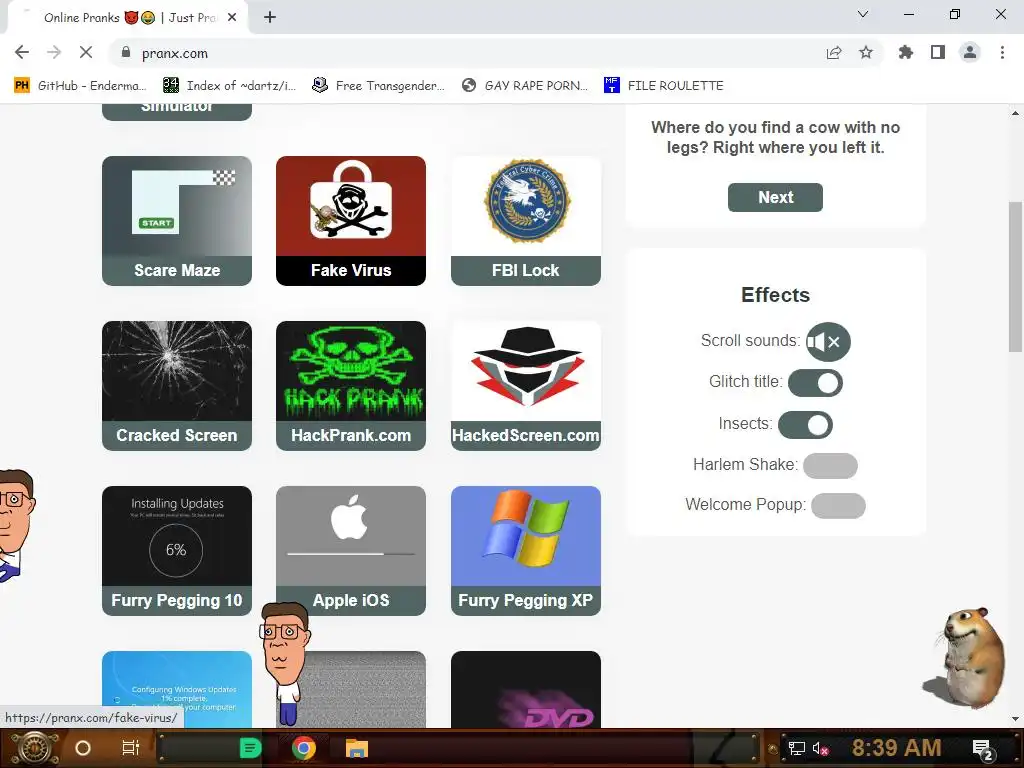Click the vertical scrollbar thumb
1024x768 pixels.
click(x=1015, y=277)
